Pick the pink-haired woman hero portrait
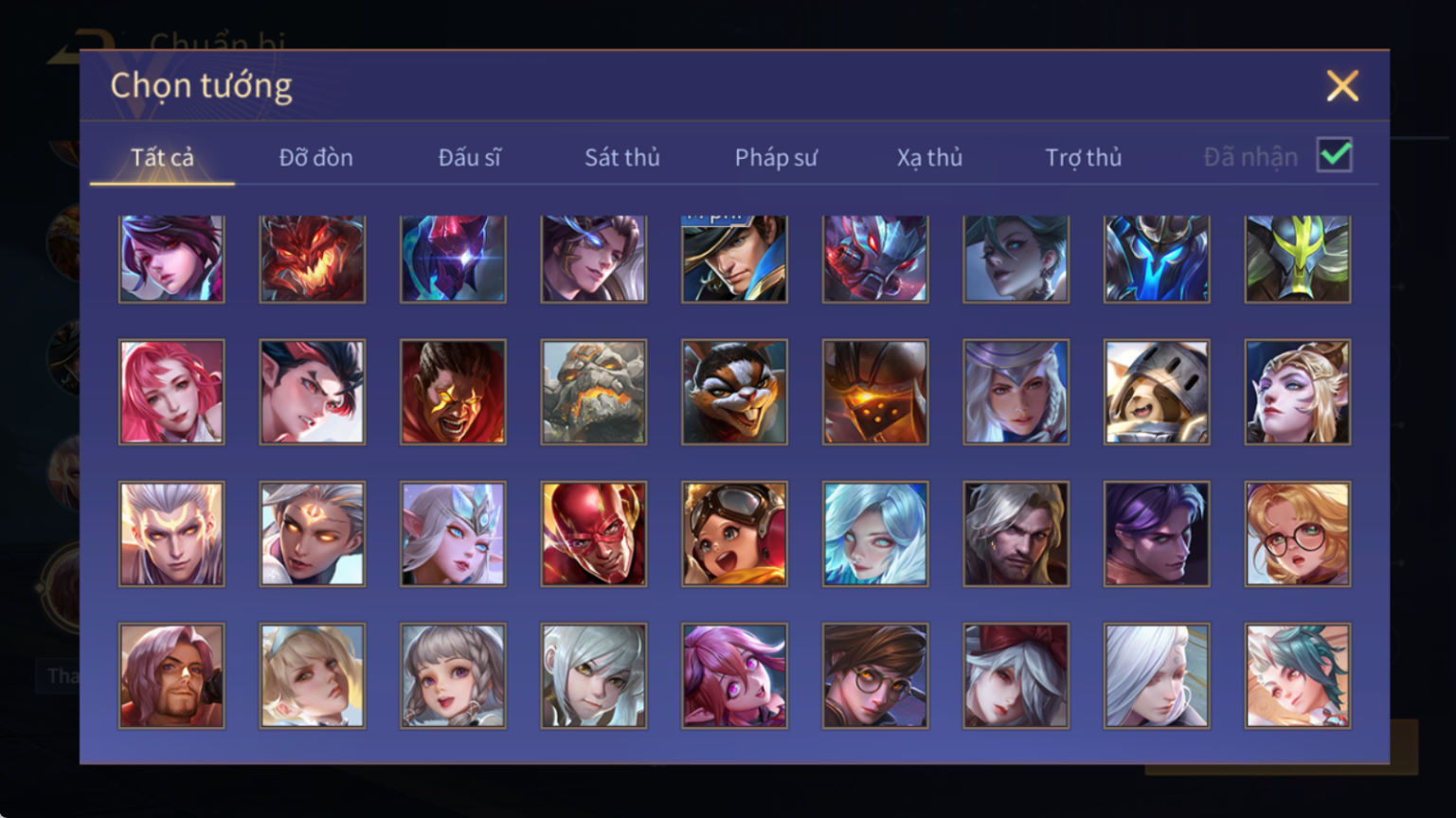This screenshot has height=818, width=1456. 171,392
